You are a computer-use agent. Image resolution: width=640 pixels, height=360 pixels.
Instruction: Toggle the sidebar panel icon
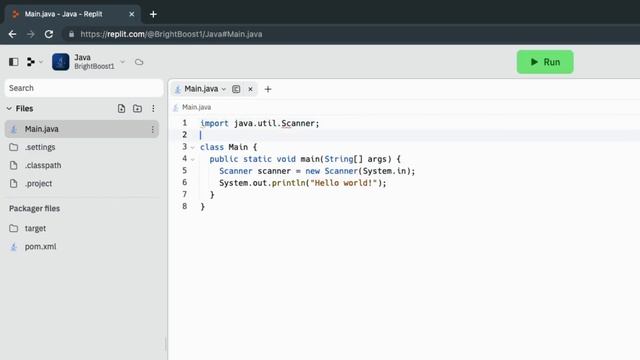[x=13, y=62]
